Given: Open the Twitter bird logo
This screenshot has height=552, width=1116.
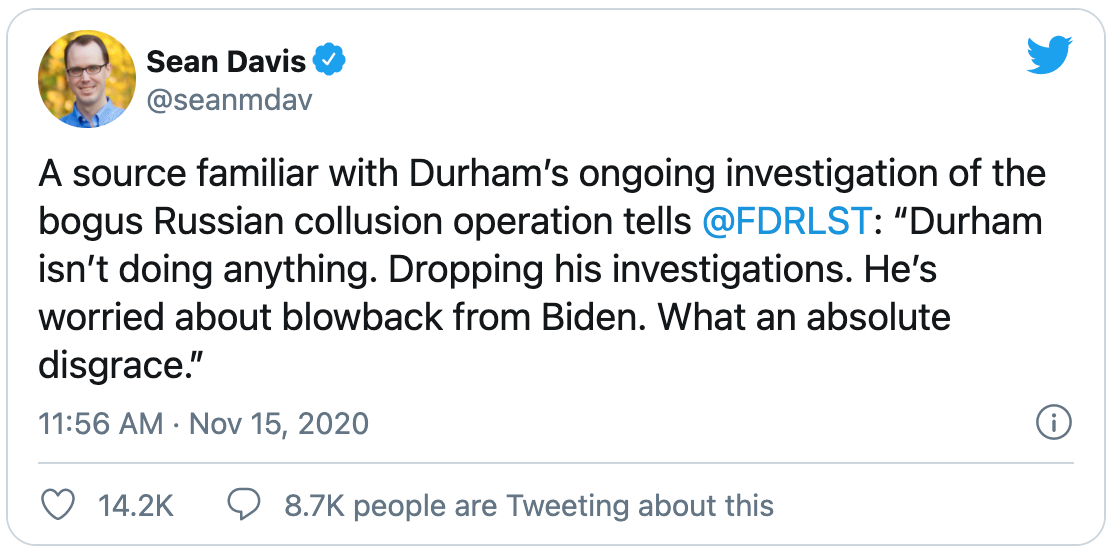Looking at the screenshot, I should pos(1050,55).
